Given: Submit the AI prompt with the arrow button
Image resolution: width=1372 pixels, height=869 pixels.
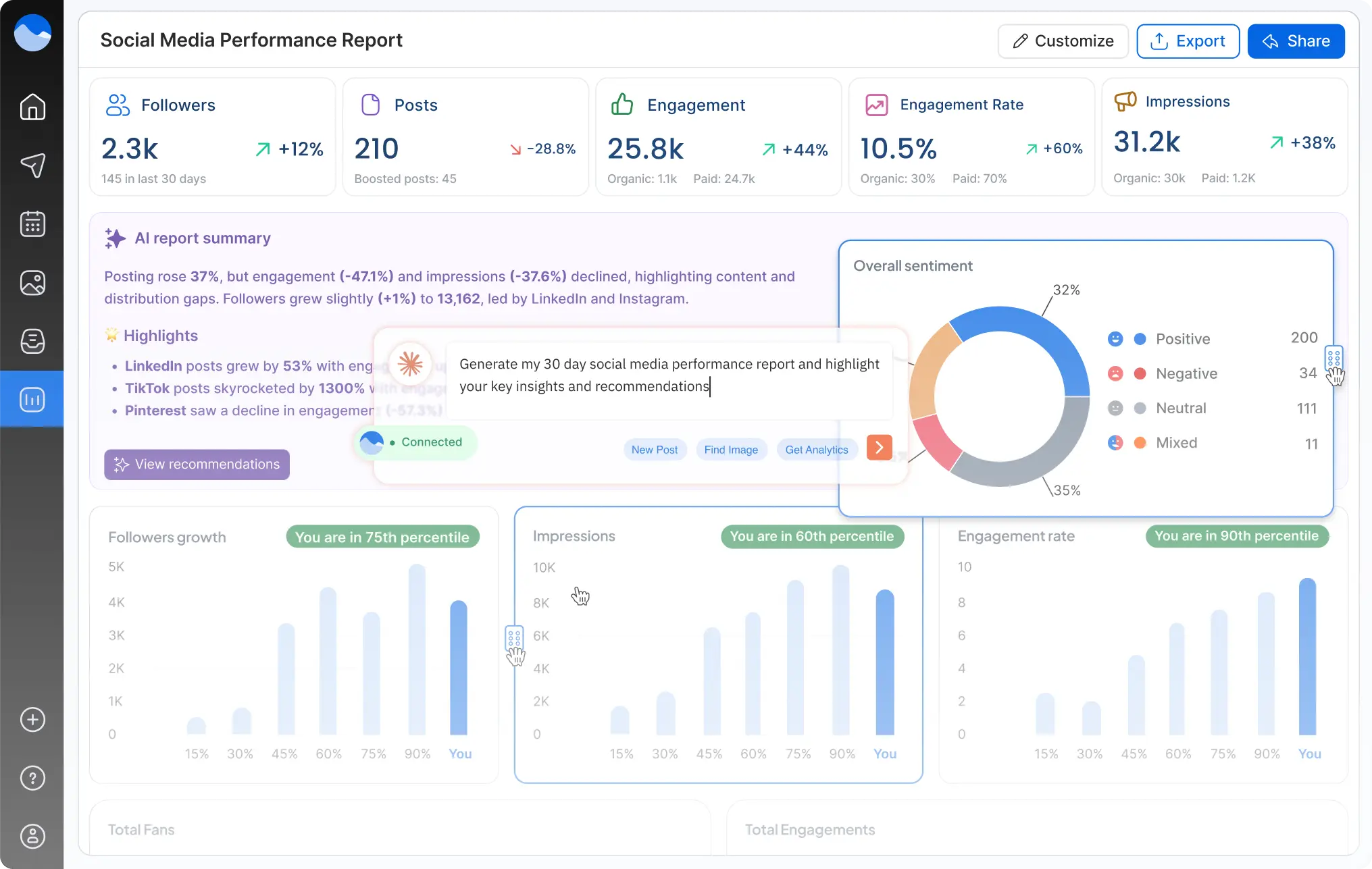Looking at the screenshot, I should tap(878, 447).
